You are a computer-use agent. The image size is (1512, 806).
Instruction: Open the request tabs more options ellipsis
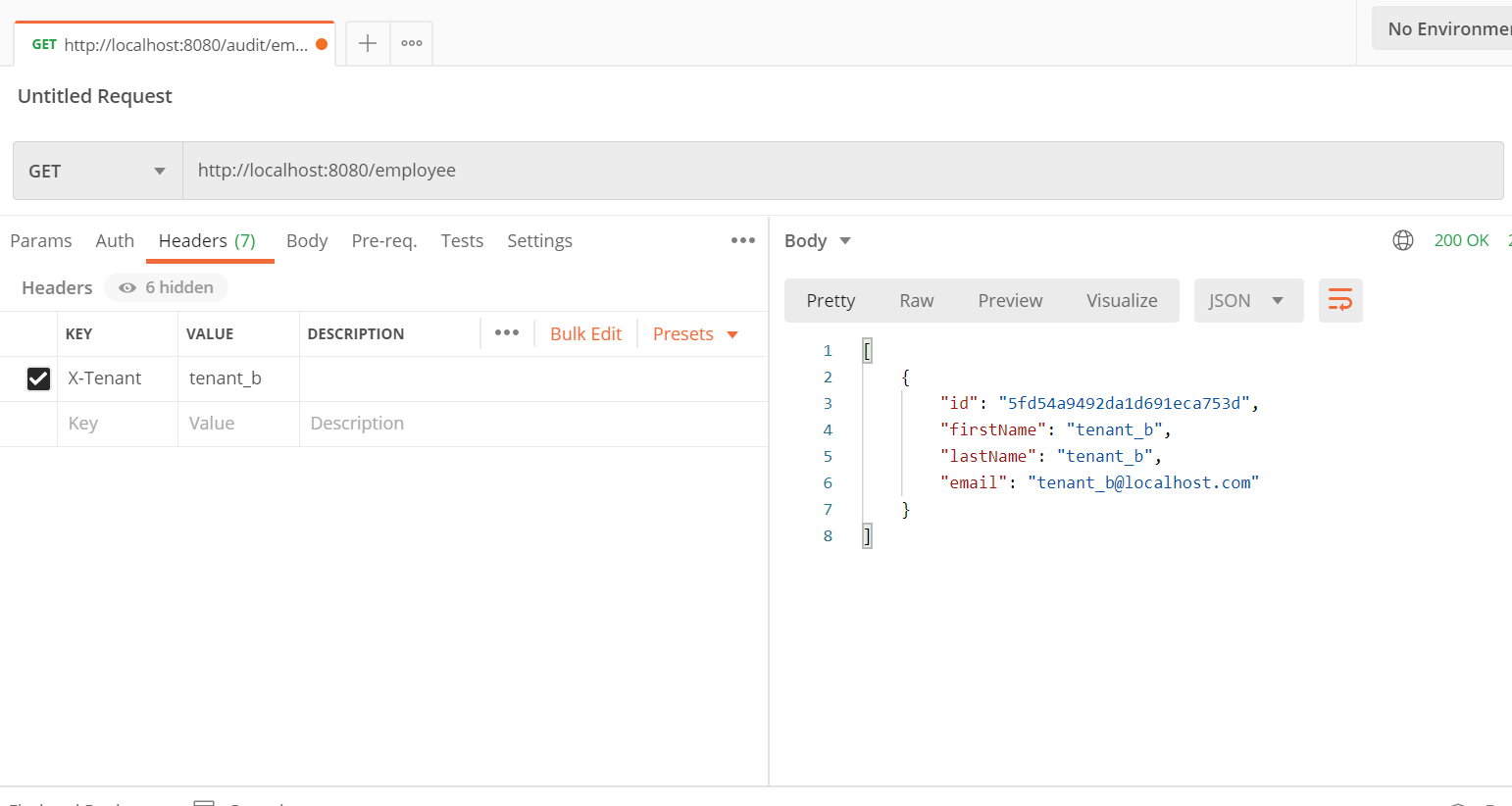coord(742,240)
